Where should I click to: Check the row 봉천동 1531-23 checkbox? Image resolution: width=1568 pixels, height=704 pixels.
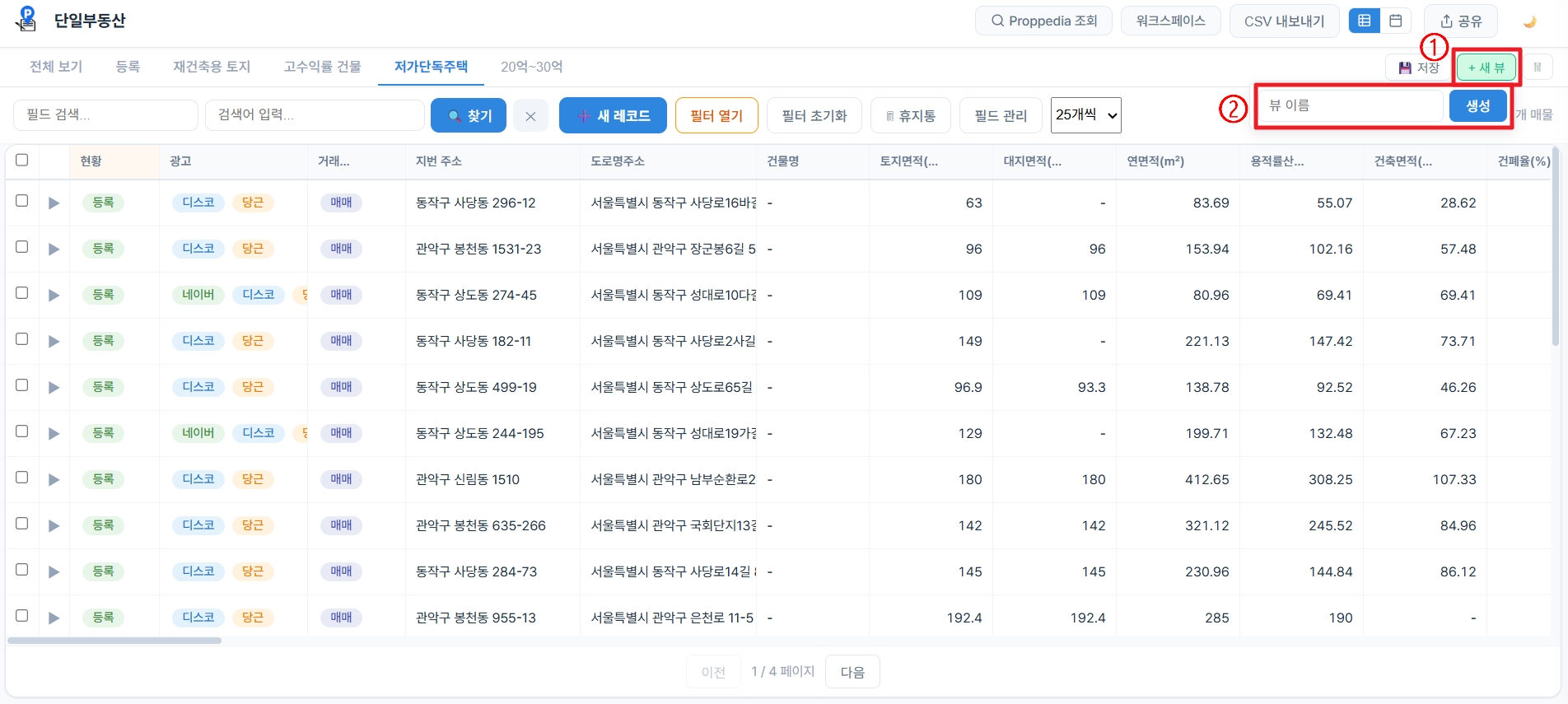[x=22, y=247]
